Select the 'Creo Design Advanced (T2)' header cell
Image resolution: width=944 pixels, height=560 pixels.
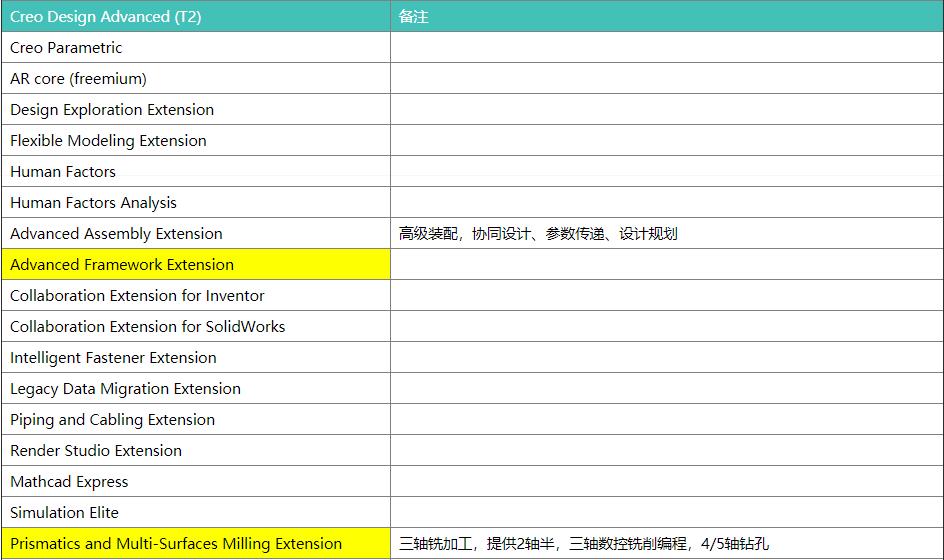coord(196,16)
